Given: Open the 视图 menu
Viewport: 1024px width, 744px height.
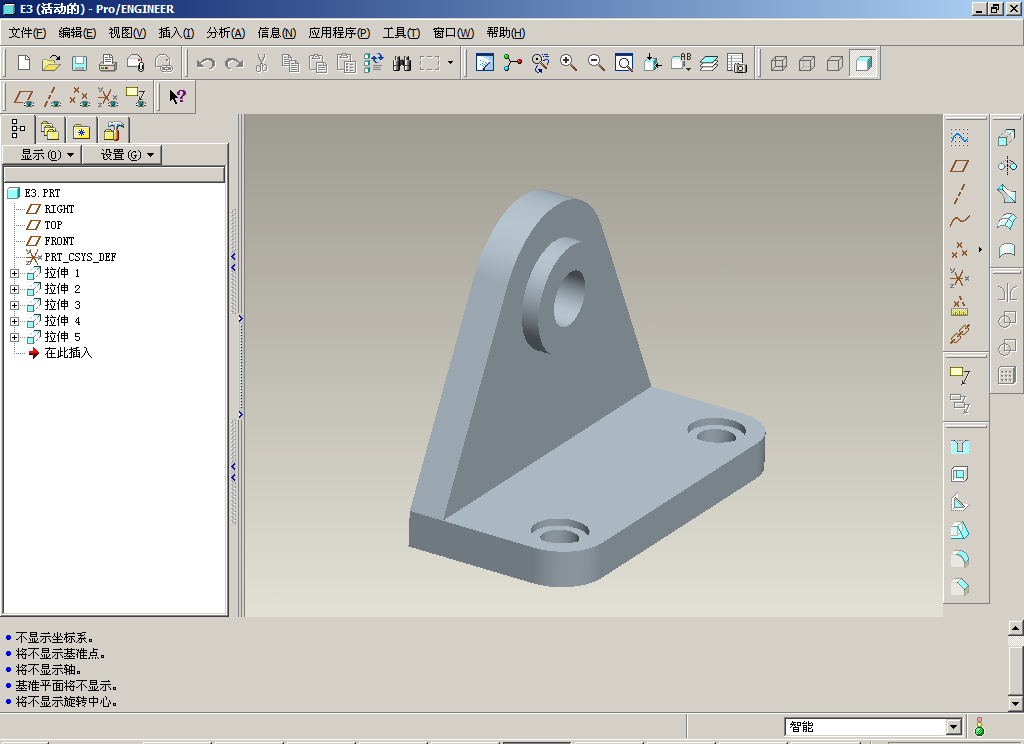Looking at the screenshot, I should point(127,33).
